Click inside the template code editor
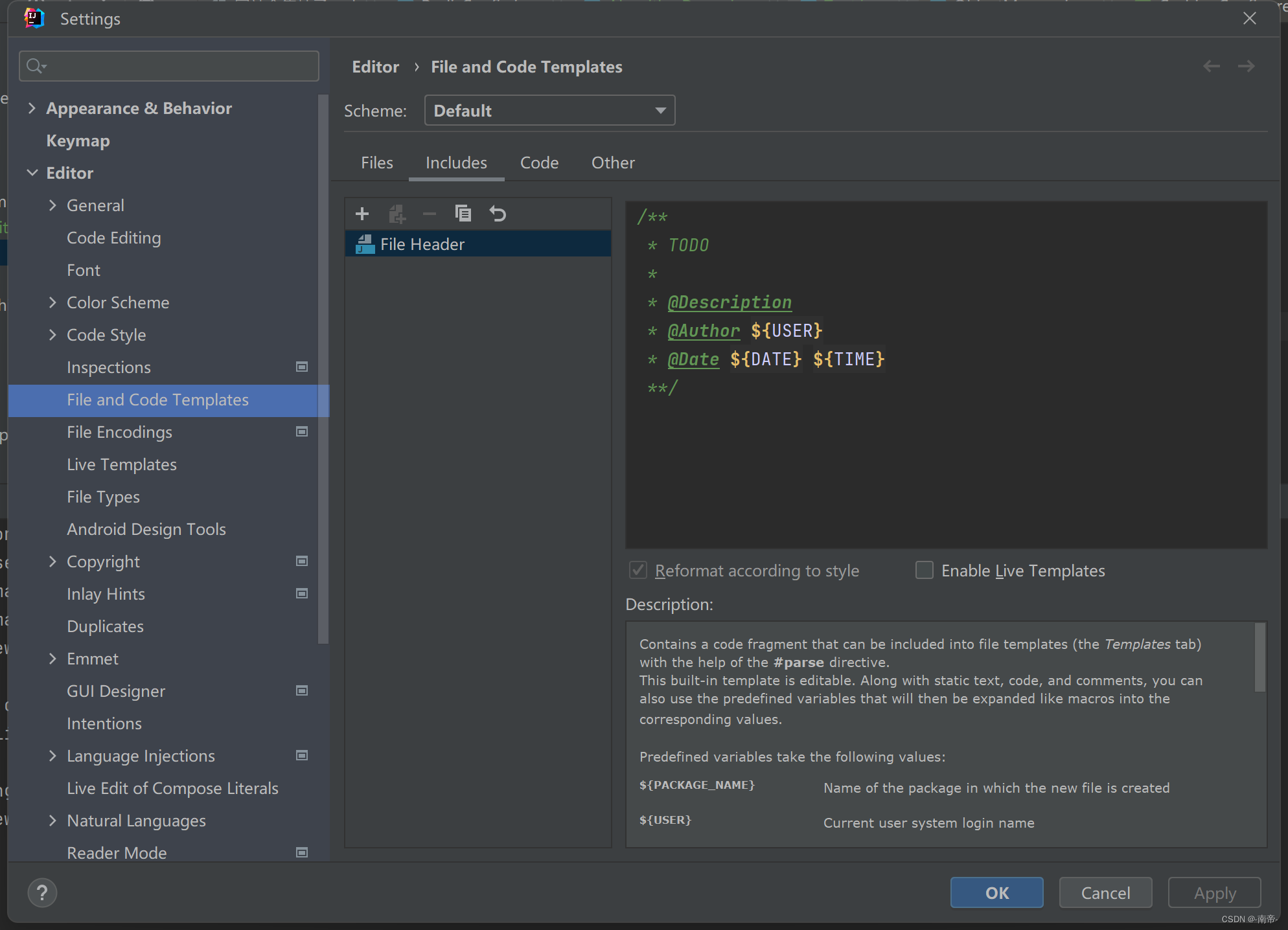1288x930 pixels. (x=946, y=374)
